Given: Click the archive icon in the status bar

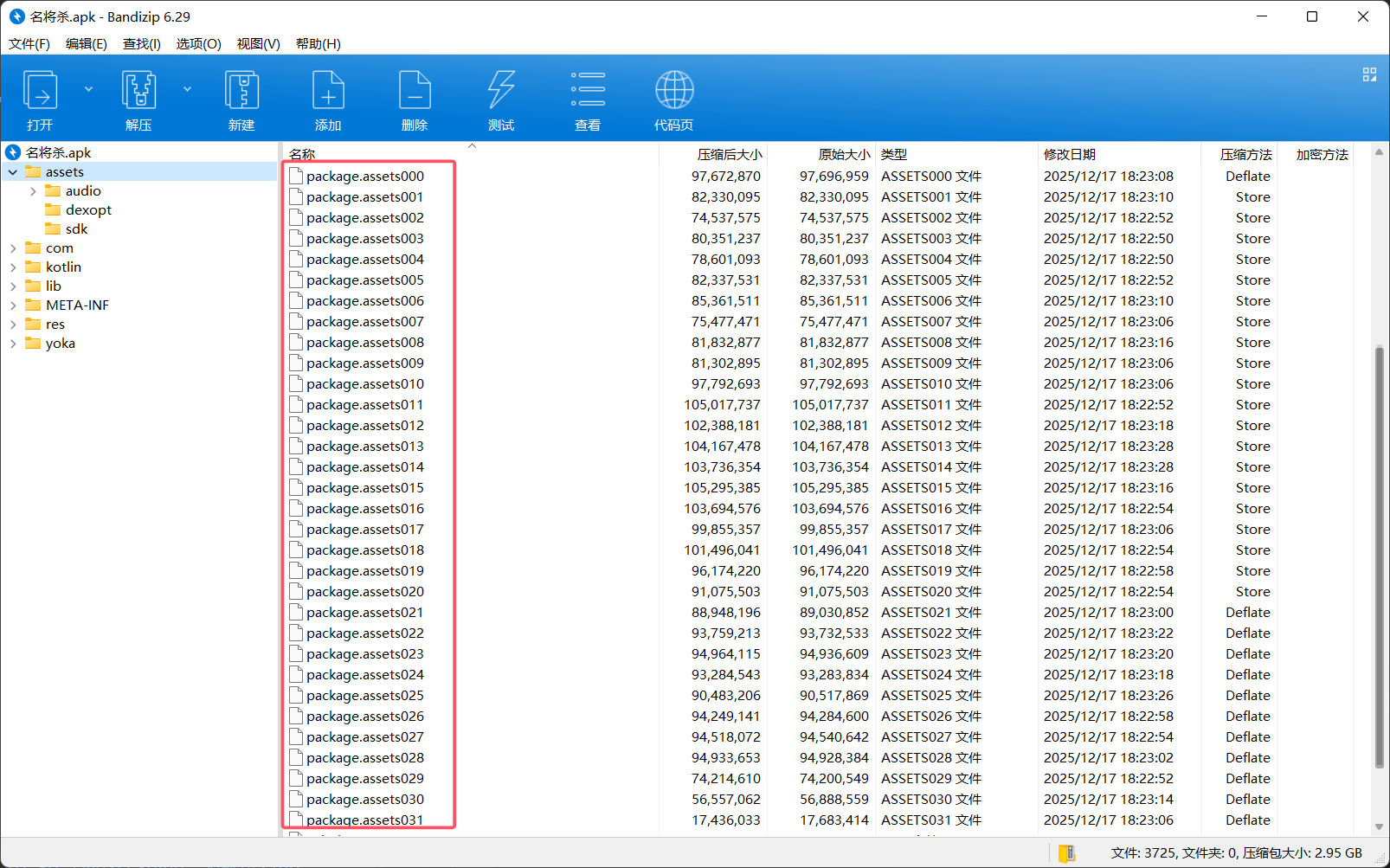Looking at the screenshot, I should tap(1066, 853).
